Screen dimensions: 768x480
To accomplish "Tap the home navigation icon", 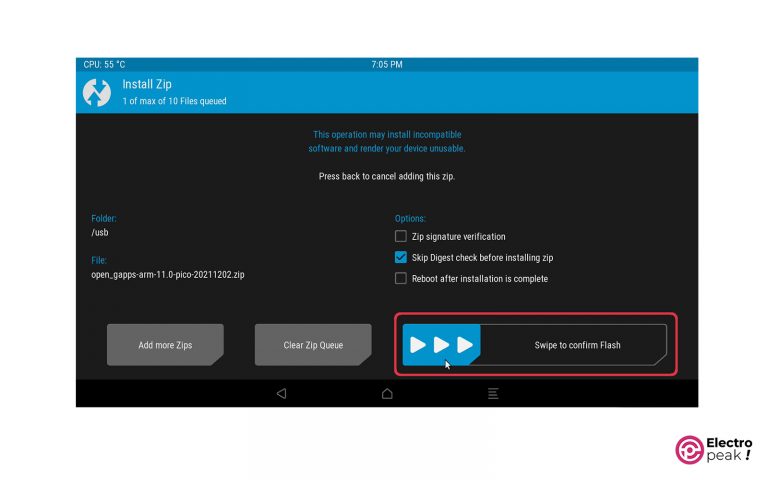I will [387, 393].
